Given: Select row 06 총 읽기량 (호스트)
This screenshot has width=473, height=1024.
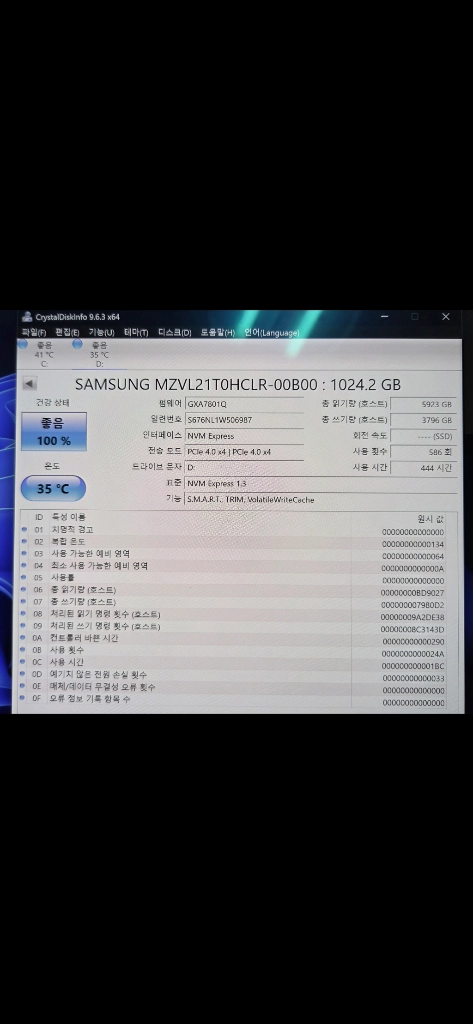Looking at the screenshot, I should pyautogui.click(x=234, y=590).
